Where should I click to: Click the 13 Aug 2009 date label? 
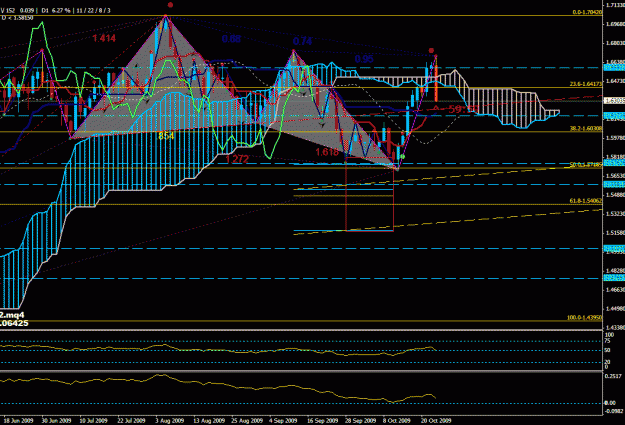[209, 421]
